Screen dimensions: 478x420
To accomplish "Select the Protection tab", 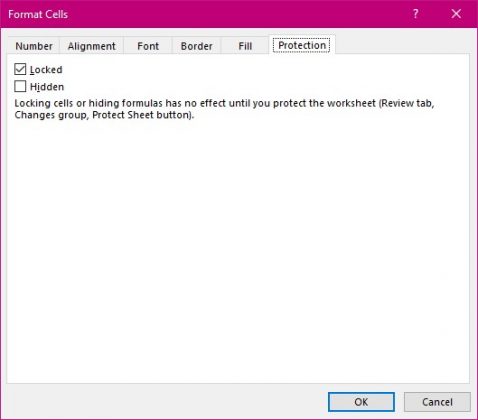I will (x=302, y=45).
